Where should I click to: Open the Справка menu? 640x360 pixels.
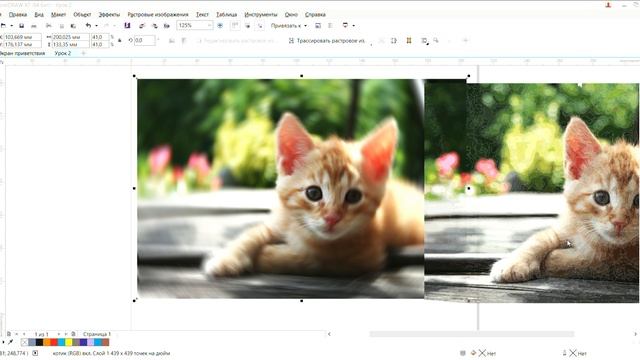tap(315, 14)
